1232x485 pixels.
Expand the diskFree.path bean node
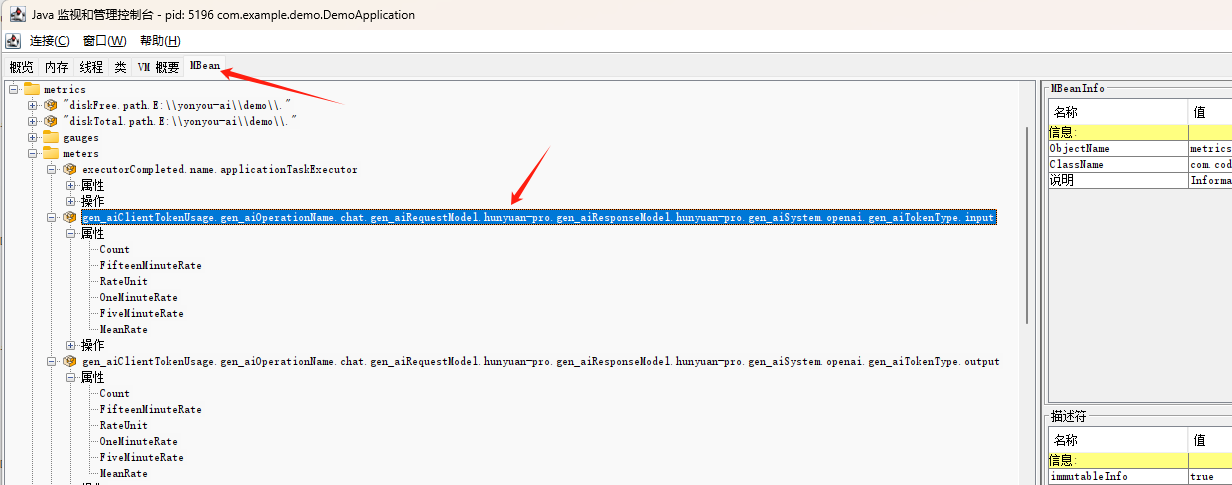tap(33, 105)
